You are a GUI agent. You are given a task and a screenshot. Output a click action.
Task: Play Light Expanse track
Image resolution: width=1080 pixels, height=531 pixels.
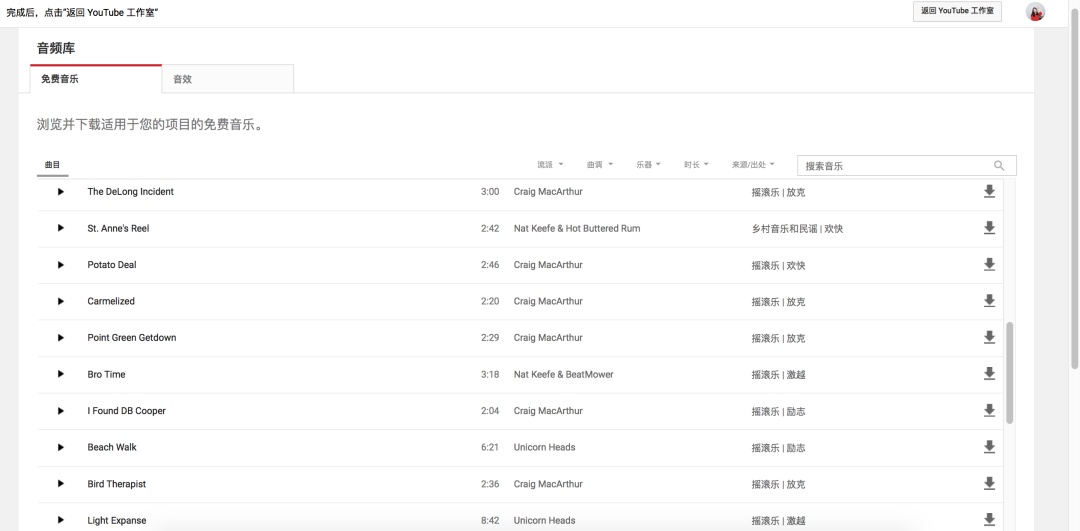pos(61,520)
